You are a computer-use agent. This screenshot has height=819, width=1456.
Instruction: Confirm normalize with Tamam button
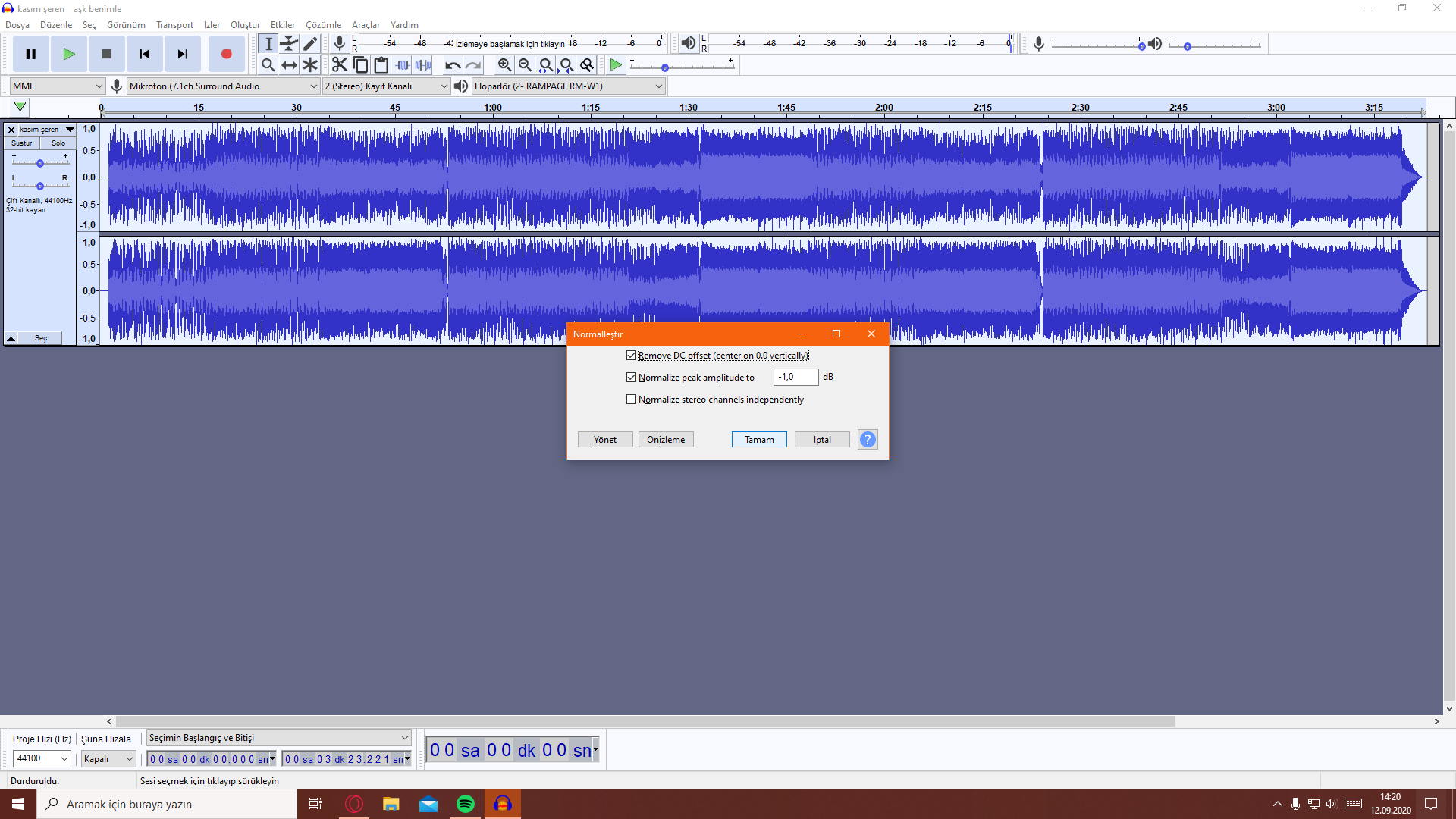pos(759,440)
